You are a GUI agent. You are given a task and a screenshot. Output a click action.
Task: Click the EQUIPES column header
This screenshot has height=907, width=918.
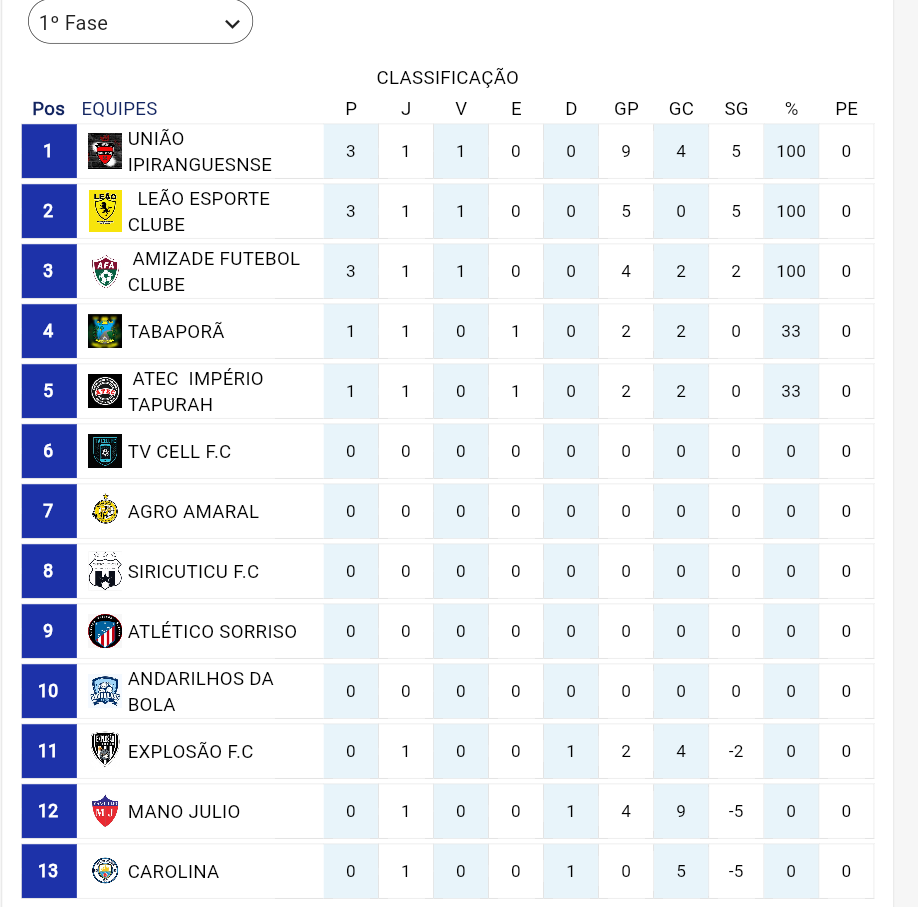120,109
